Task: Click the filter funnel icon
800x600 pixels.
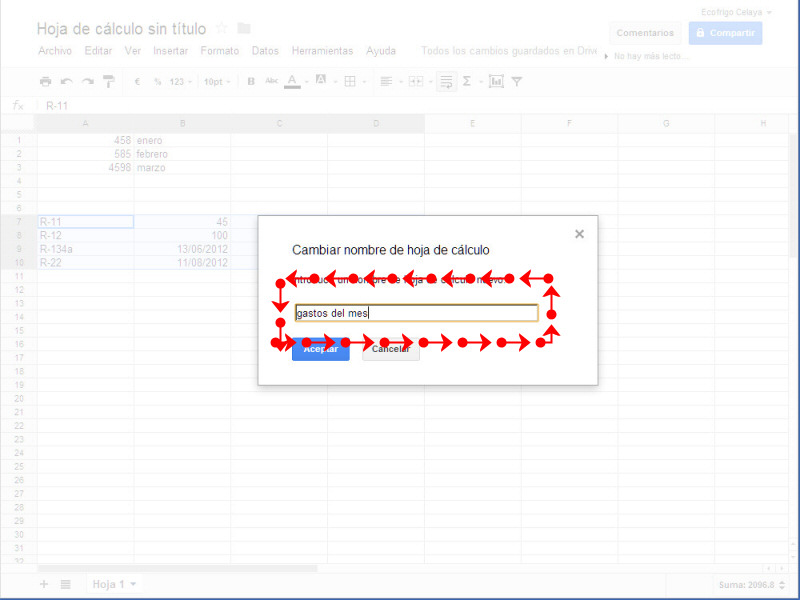Action: pos(517,82)
